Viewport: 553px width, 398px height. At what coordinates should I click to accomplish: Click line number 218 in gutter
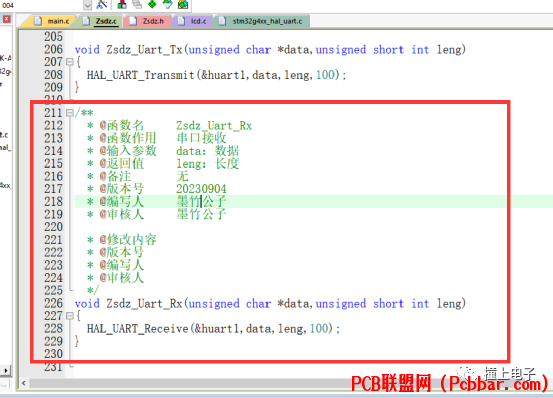(53, 202)
